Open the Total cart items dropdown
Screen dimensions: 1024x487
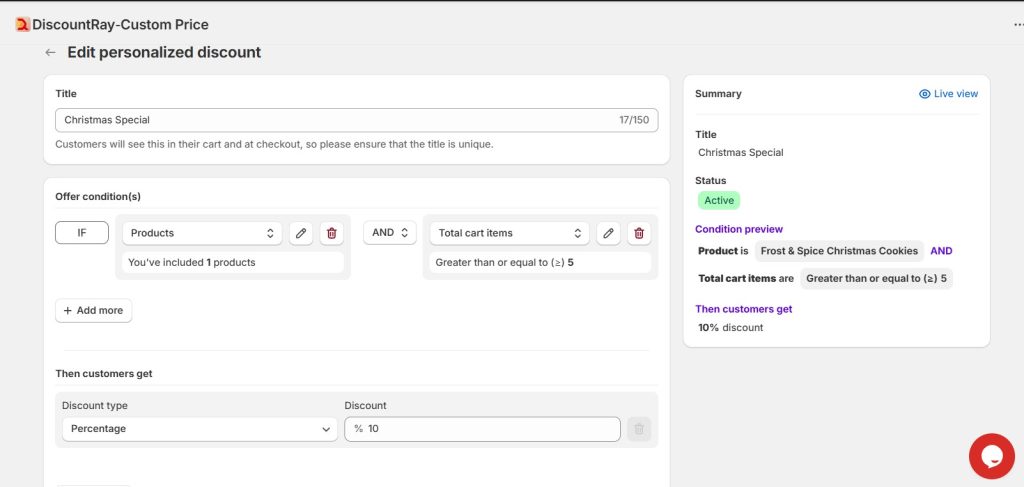(x=510, y=233)
